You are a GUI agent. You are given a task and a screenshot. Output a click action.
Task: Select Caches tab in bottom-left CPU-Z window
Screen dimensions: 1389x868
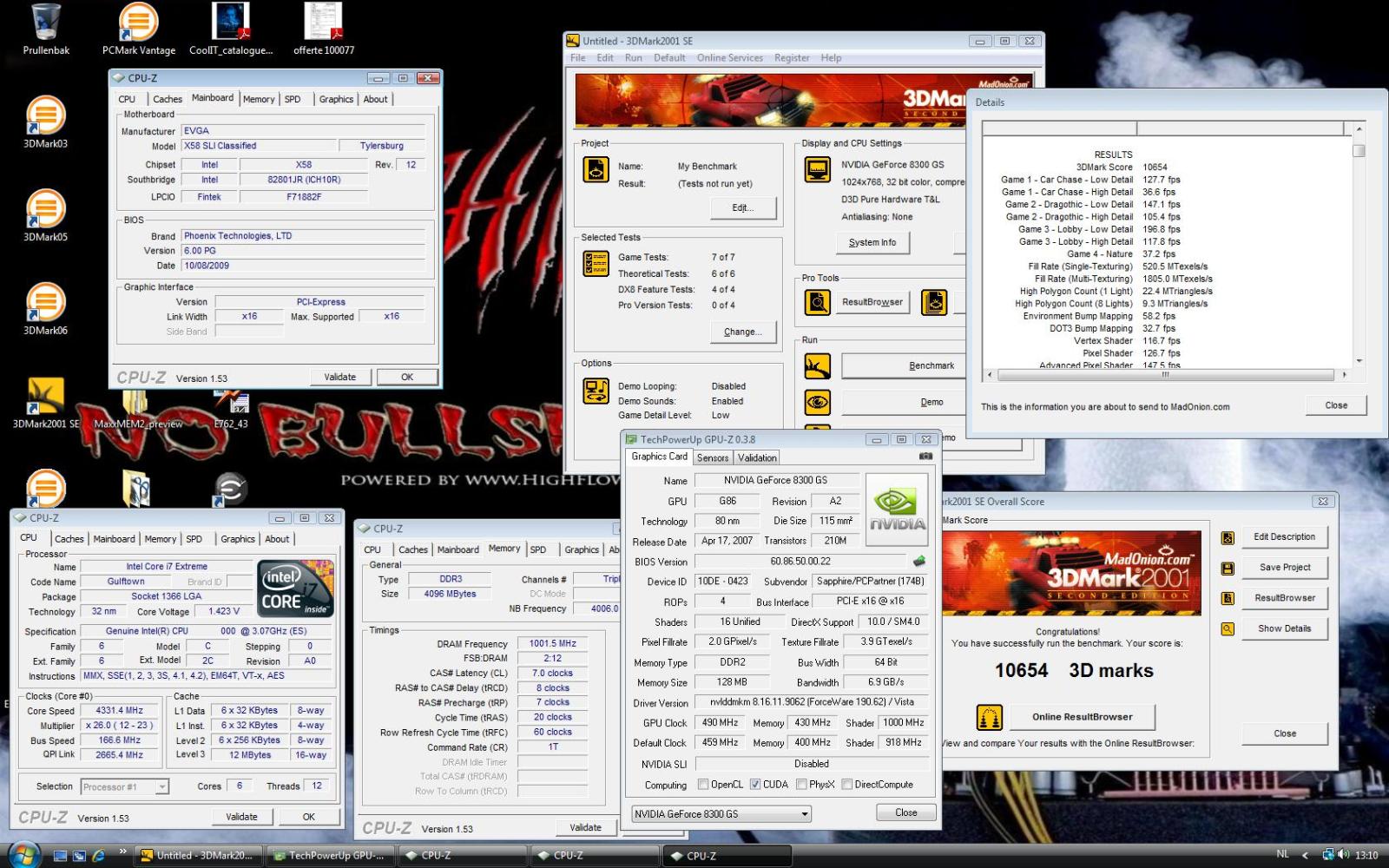point(69,539)
